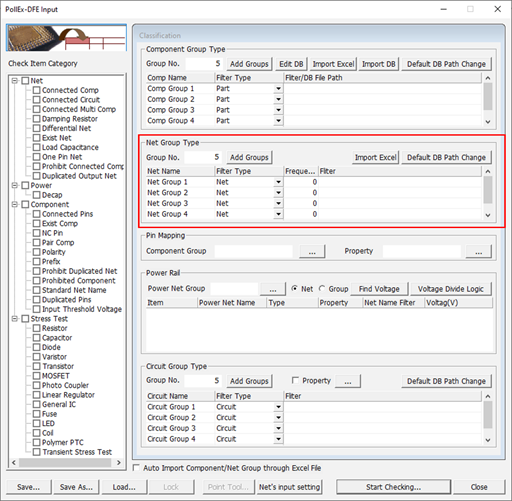Open Filter Type dropdown for Net Group 4

pyautogui.click(x=278, y=214)
